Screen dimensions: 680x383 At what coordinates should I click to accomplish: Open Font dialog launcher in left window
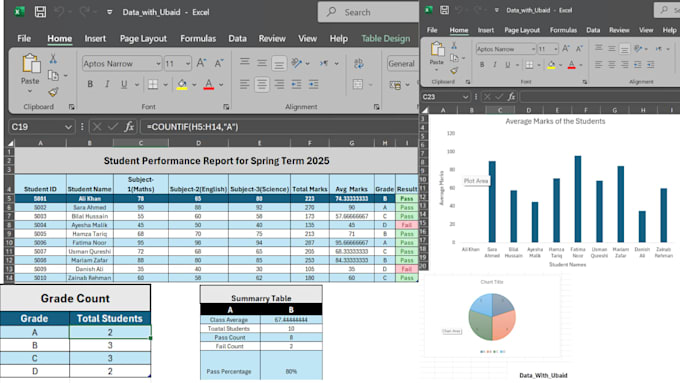tap(226, 107)
